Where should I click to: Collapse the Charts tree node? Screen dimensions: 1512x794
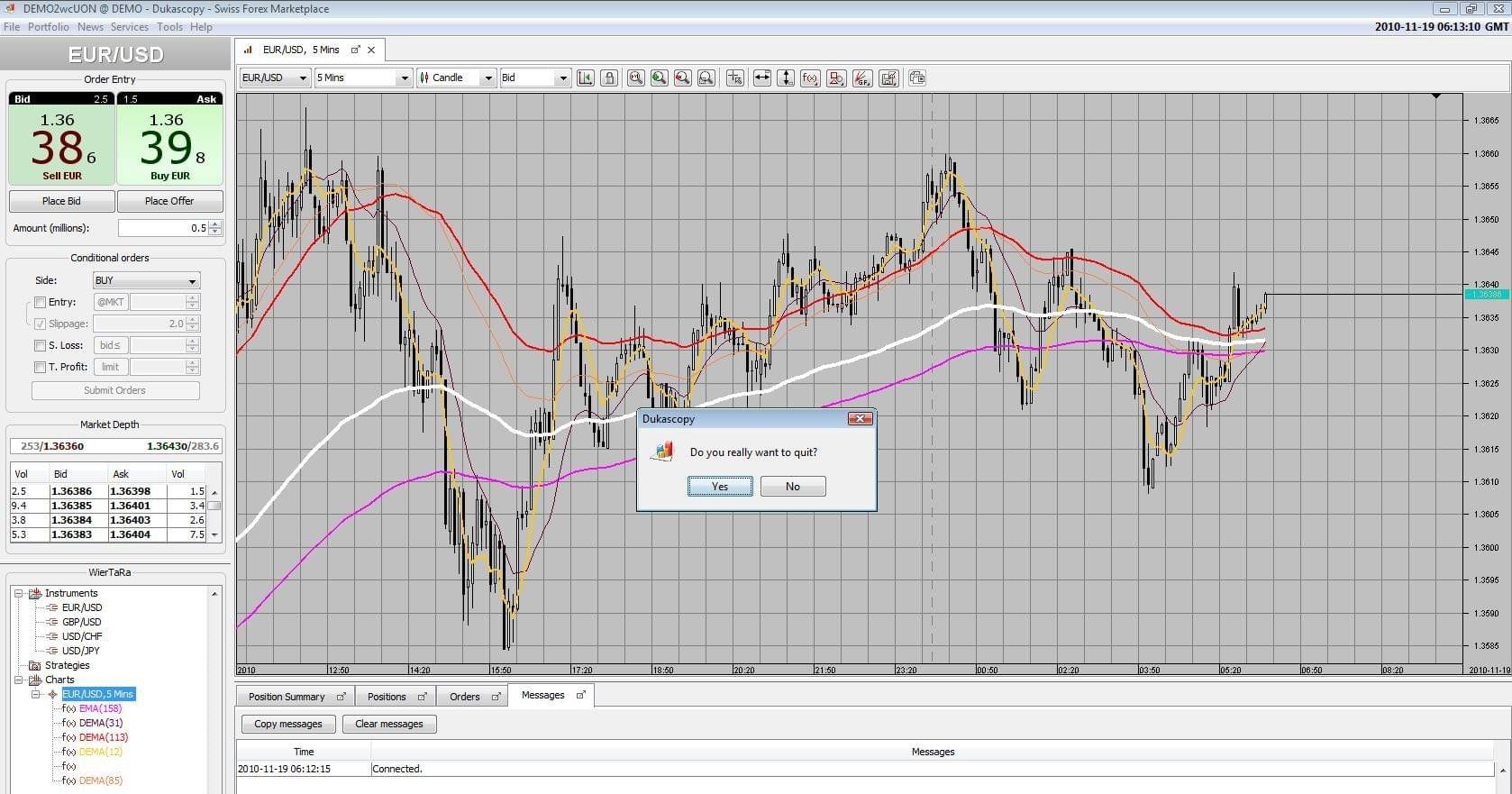click(x=18, y=680)
